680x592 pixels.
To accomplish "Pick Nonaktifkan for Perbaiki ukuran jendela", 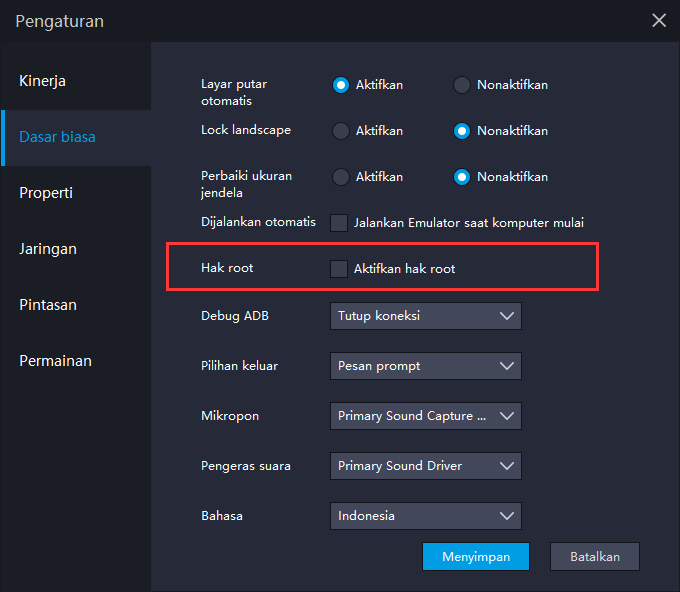I will pos(461,177).
